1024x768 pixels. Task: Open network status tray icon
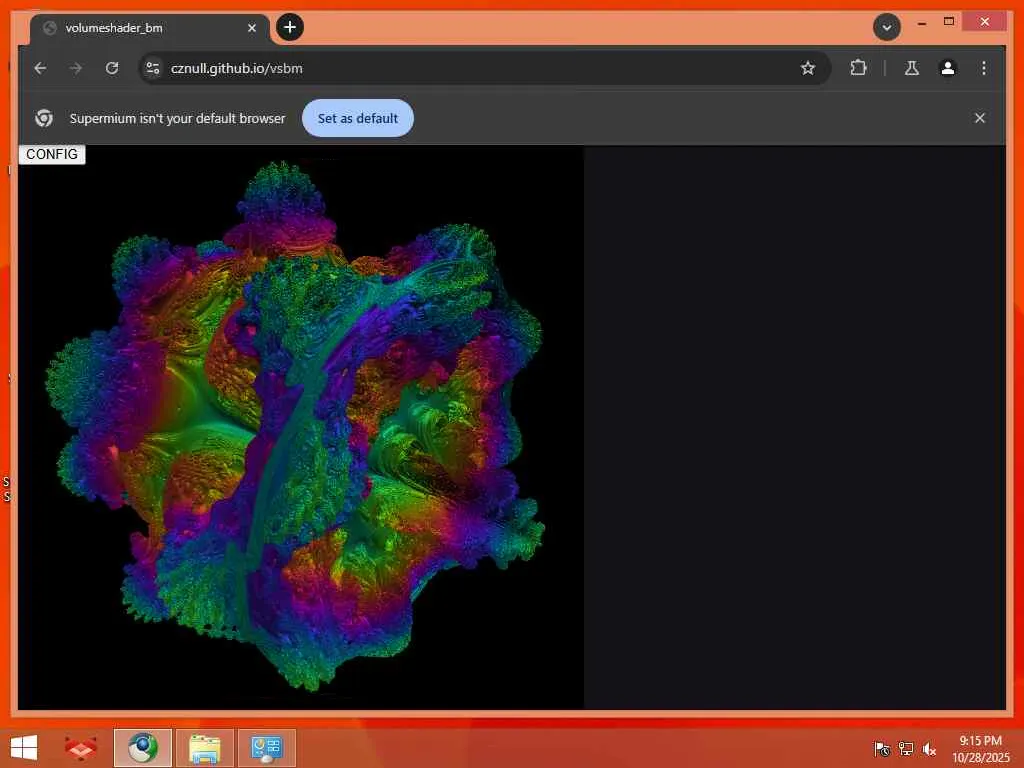pyautogui.click(x=906, y=748)
